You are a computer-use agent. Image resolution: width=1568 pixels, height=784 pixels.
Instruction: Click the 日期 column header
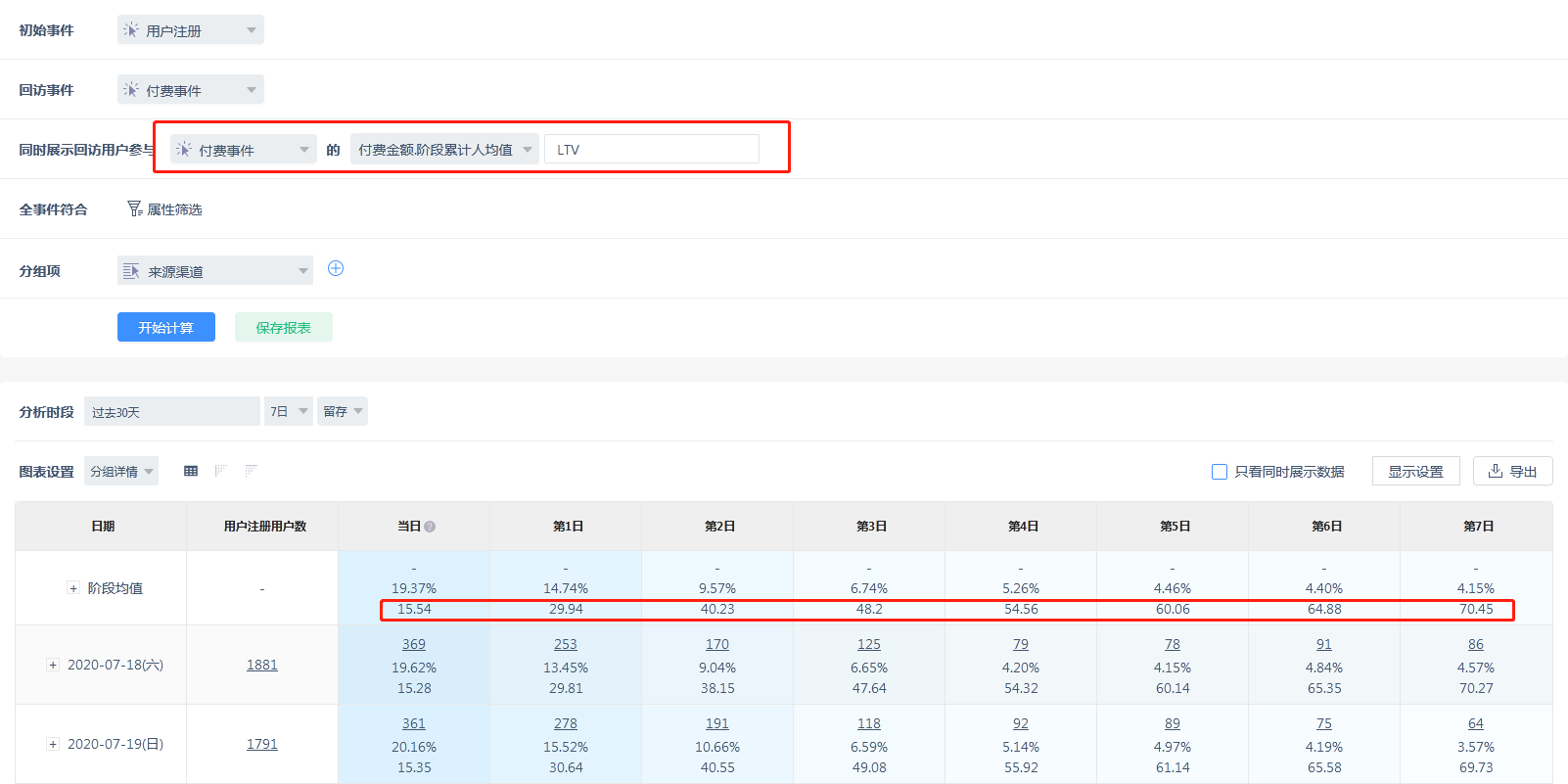tap(103, 527)
